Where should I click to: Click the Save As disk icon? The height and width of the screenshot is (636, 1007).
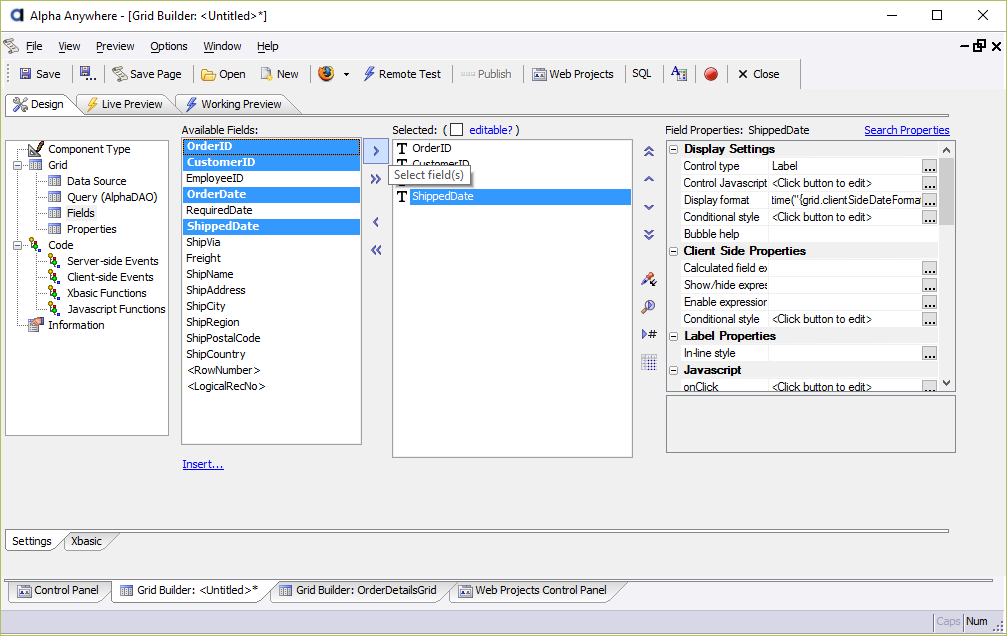(x=87, y=74)
